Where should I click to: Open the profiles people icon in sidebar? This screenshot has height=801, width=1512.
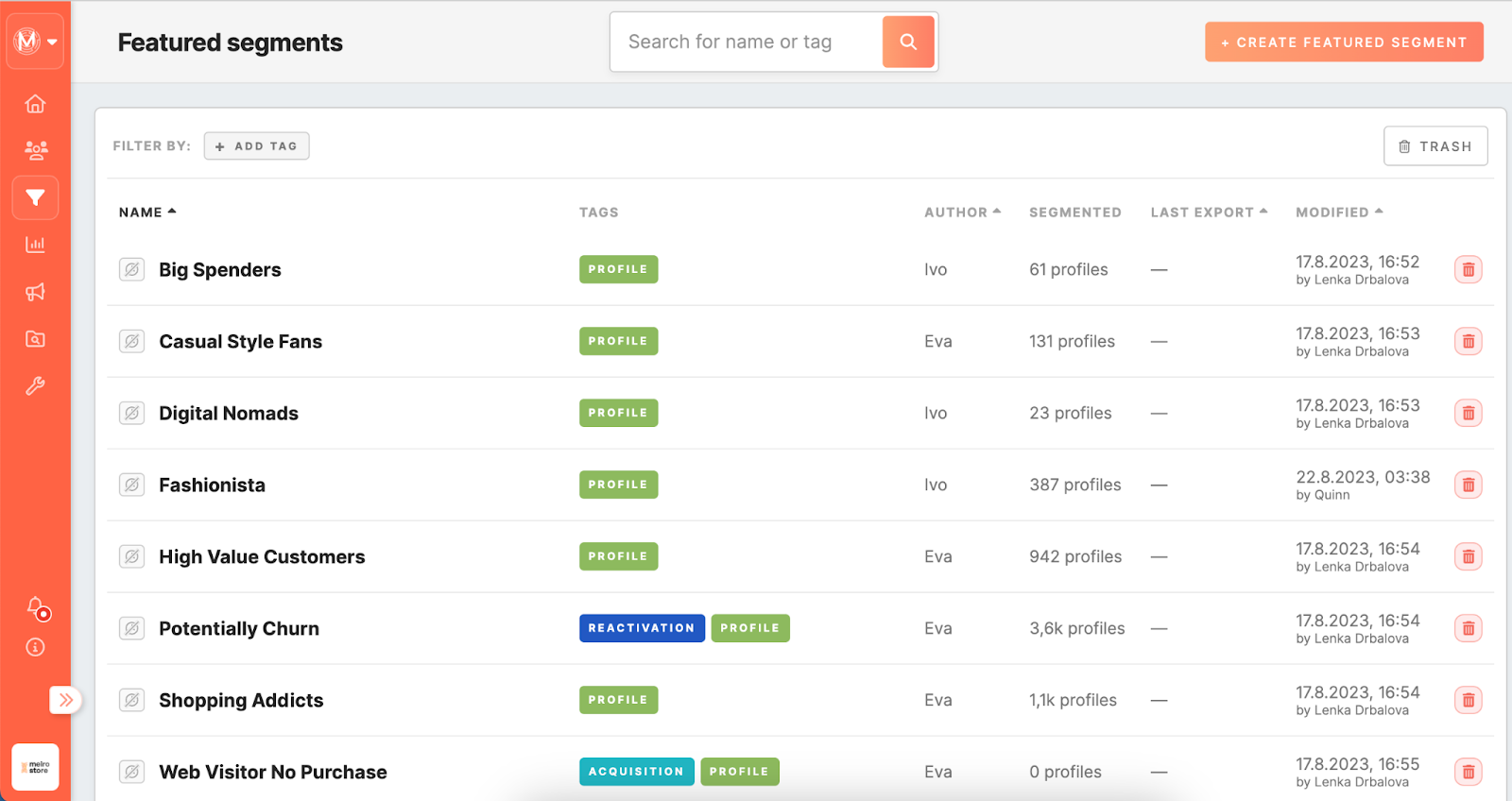coord(35,150)
